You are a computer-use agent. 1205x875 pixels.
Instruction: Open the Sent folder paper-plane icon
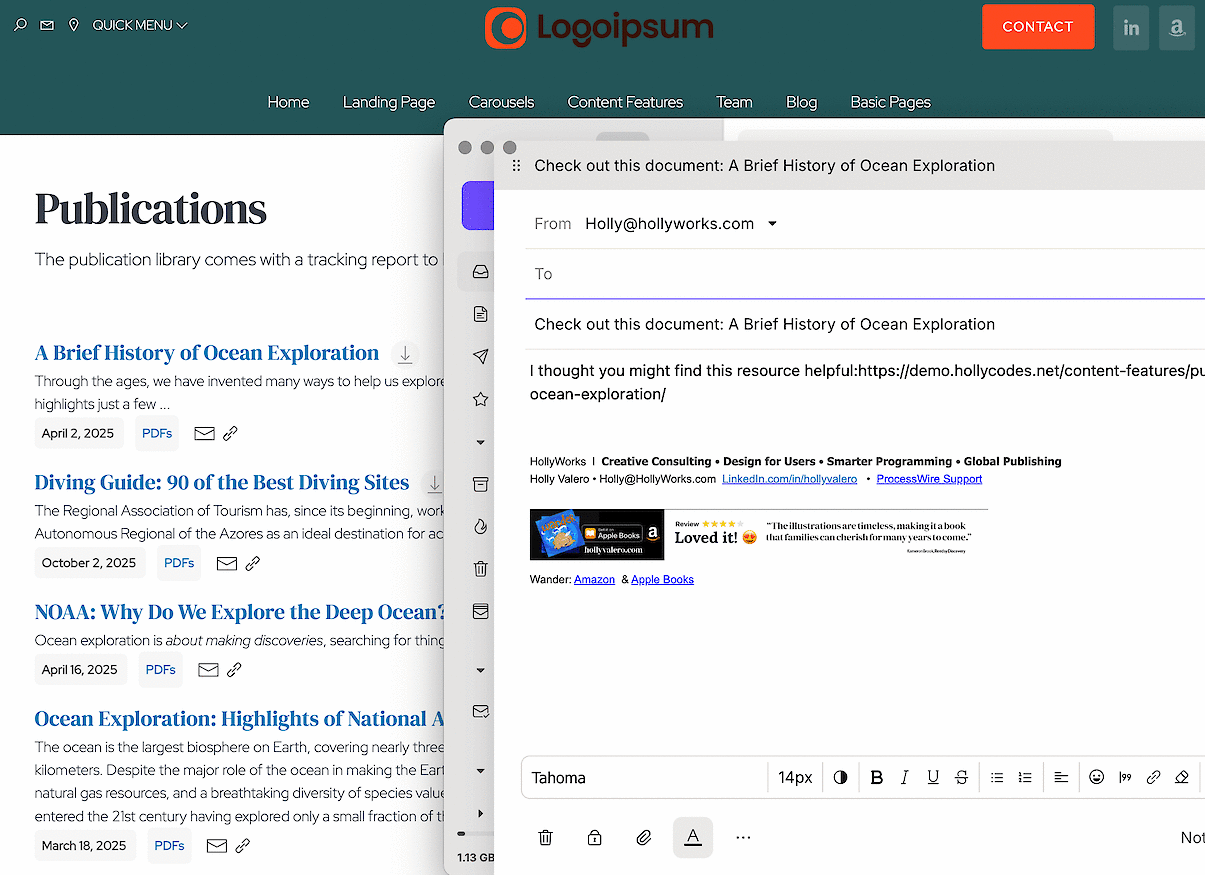[x=480, y=357]
